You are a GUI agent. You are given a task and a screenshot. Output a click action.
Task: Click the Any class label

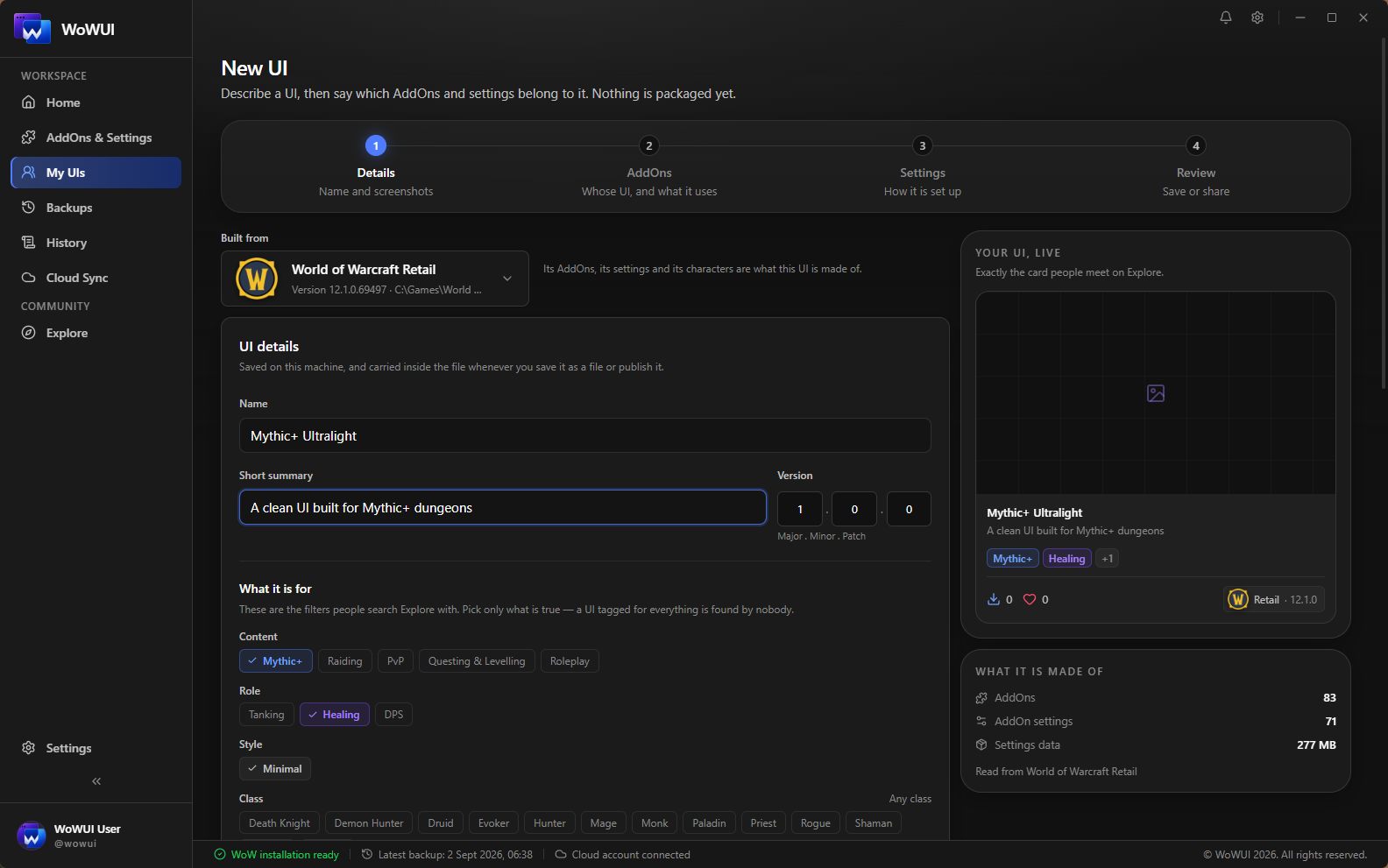910,799
